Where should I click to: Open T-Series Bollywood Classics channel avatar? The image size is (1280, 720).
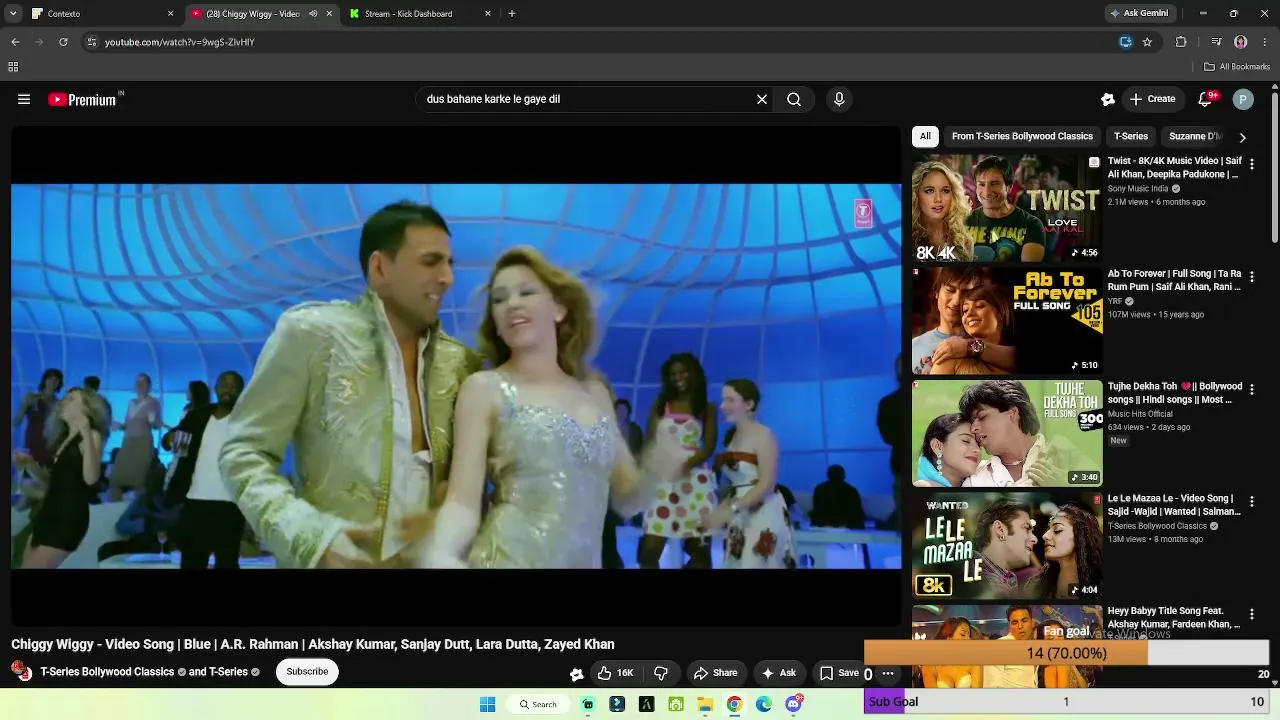pos(21,671)
